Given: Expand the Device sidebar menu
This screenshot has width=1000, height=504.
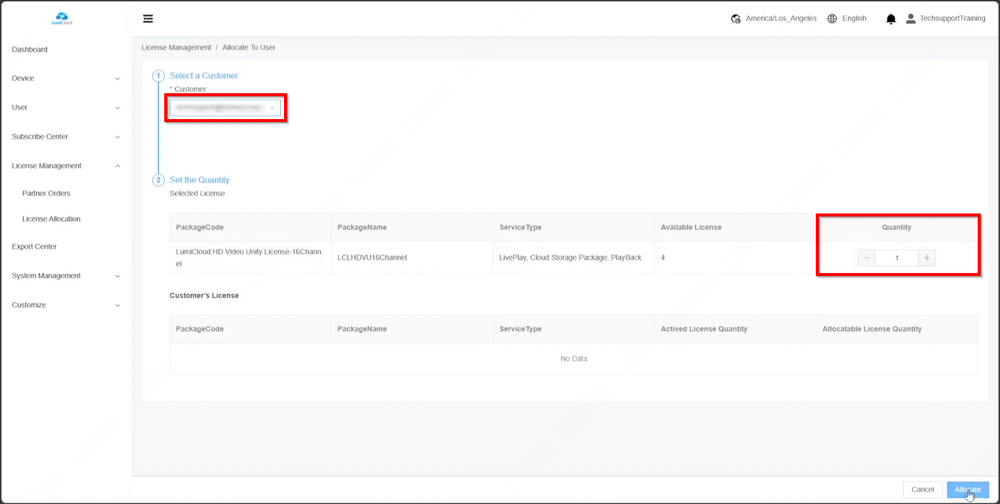Looking at the screenshot, I should tap(66, 78).
